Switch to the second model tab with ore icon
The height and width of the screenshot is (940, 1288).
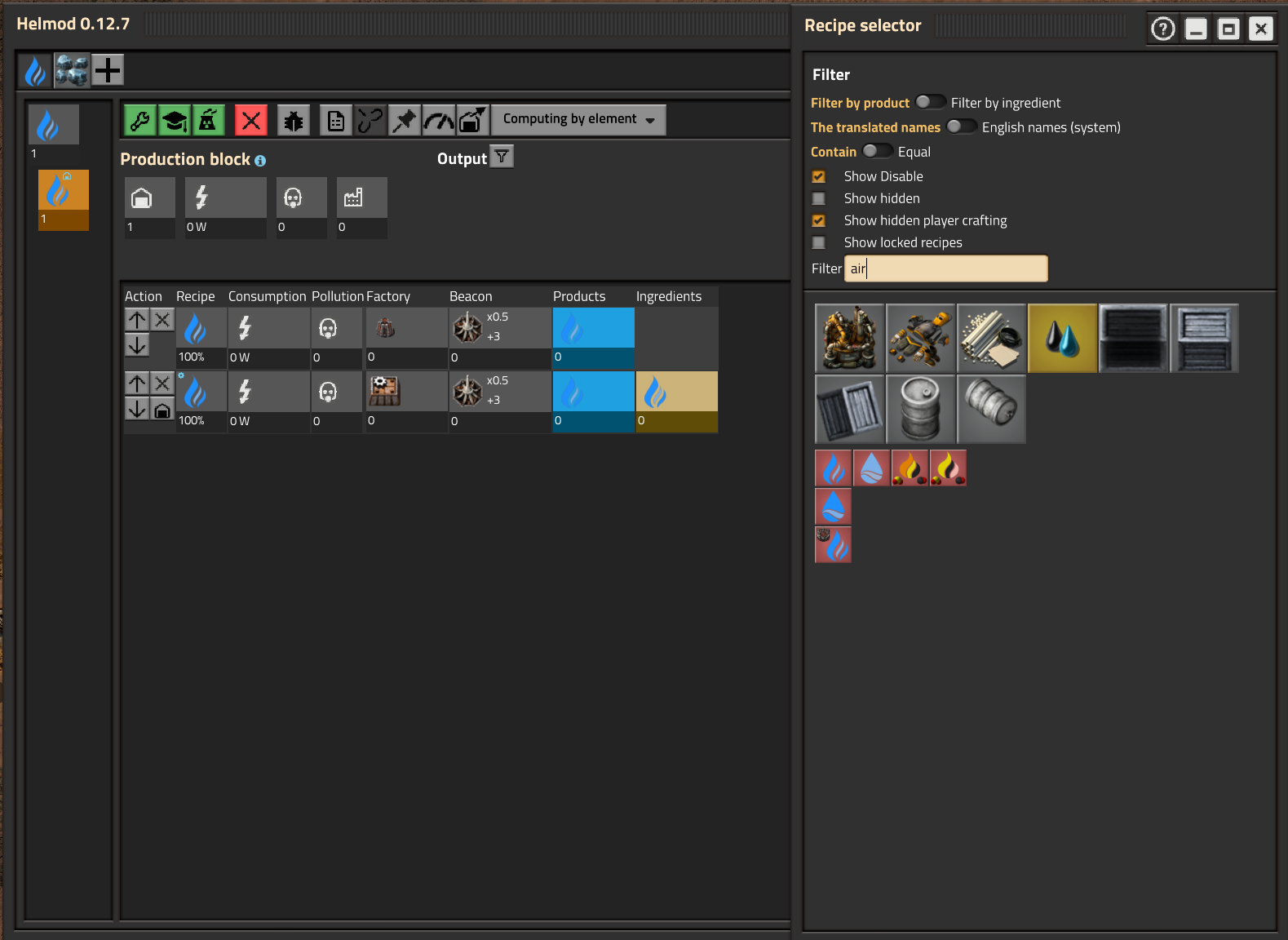click(x=72, y=71)
